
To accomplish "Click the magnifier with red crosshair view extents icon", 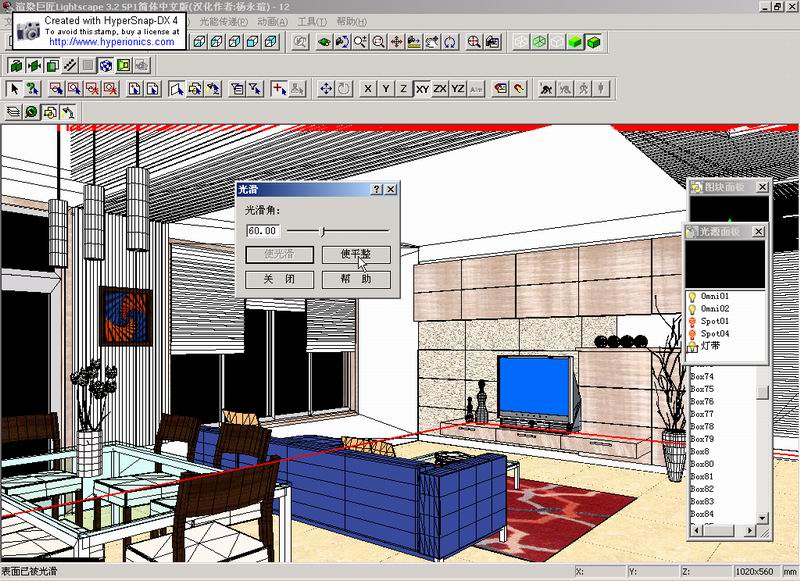I will pyautogui.click(x=474, y=42).
